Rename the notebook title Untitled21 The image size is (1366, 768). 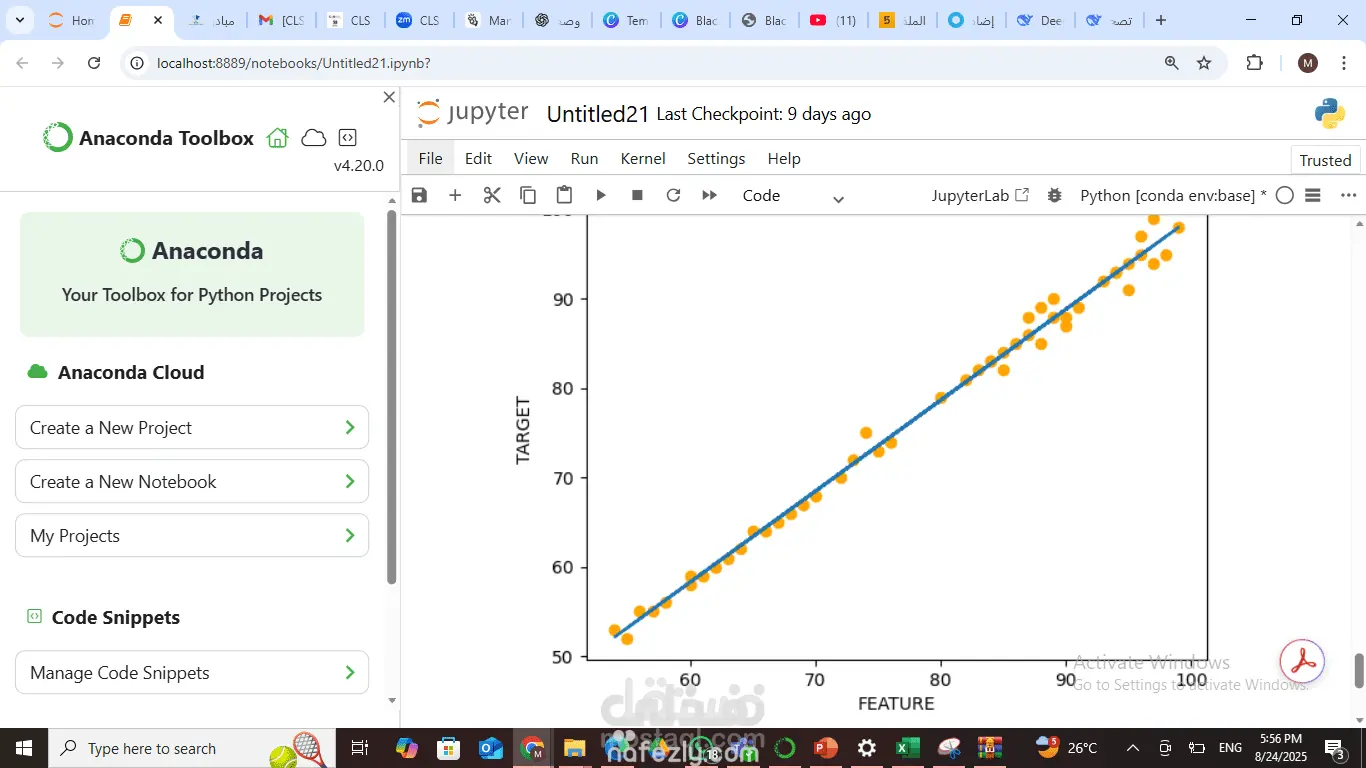point(598,114)
